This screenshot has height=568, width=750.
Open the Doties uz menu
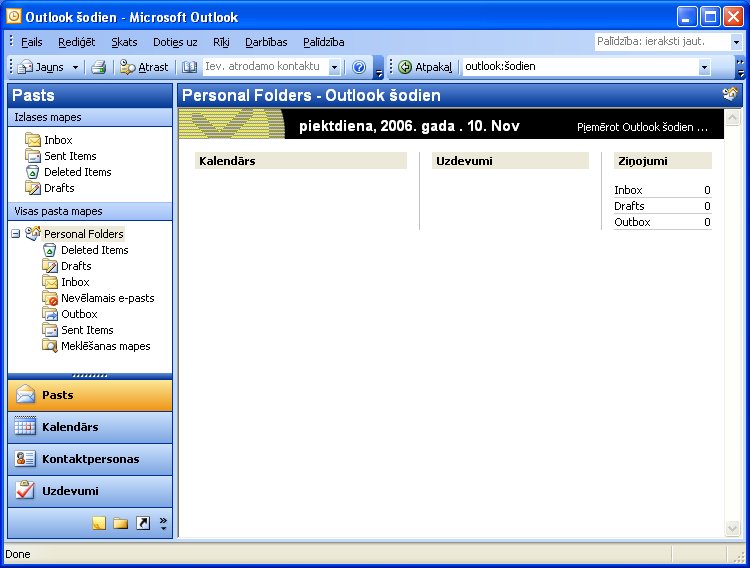coord(175,42)
